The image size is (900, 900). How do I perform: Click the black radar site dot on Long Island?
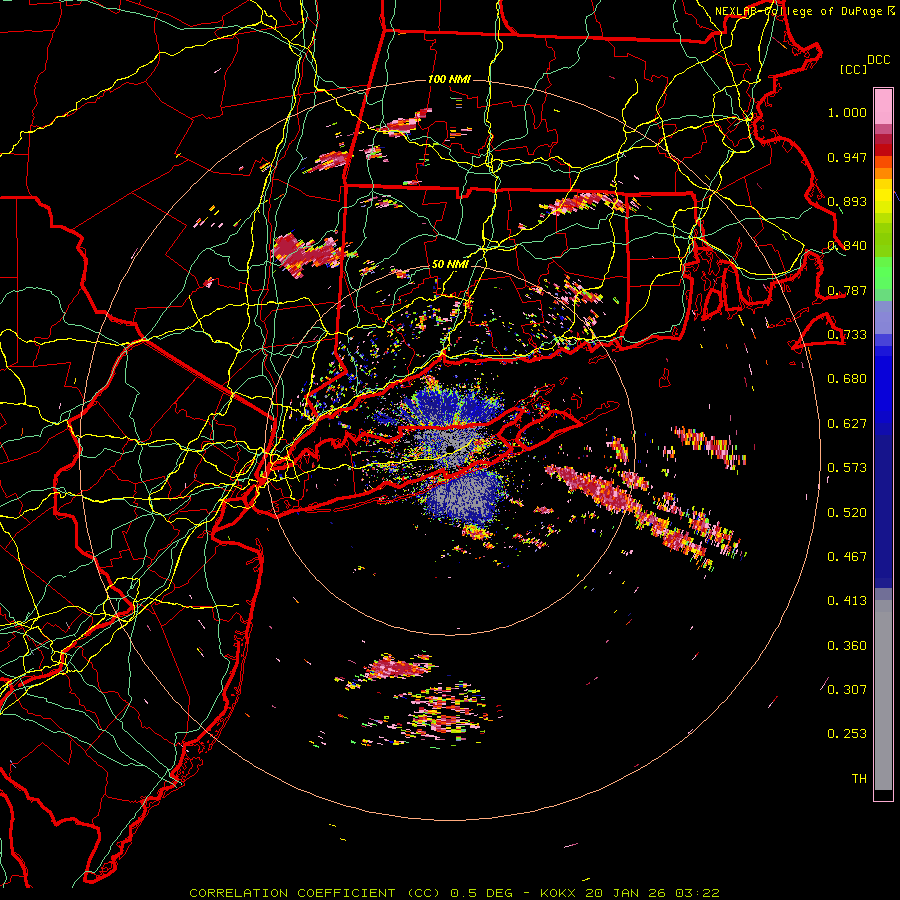[450, 448]
